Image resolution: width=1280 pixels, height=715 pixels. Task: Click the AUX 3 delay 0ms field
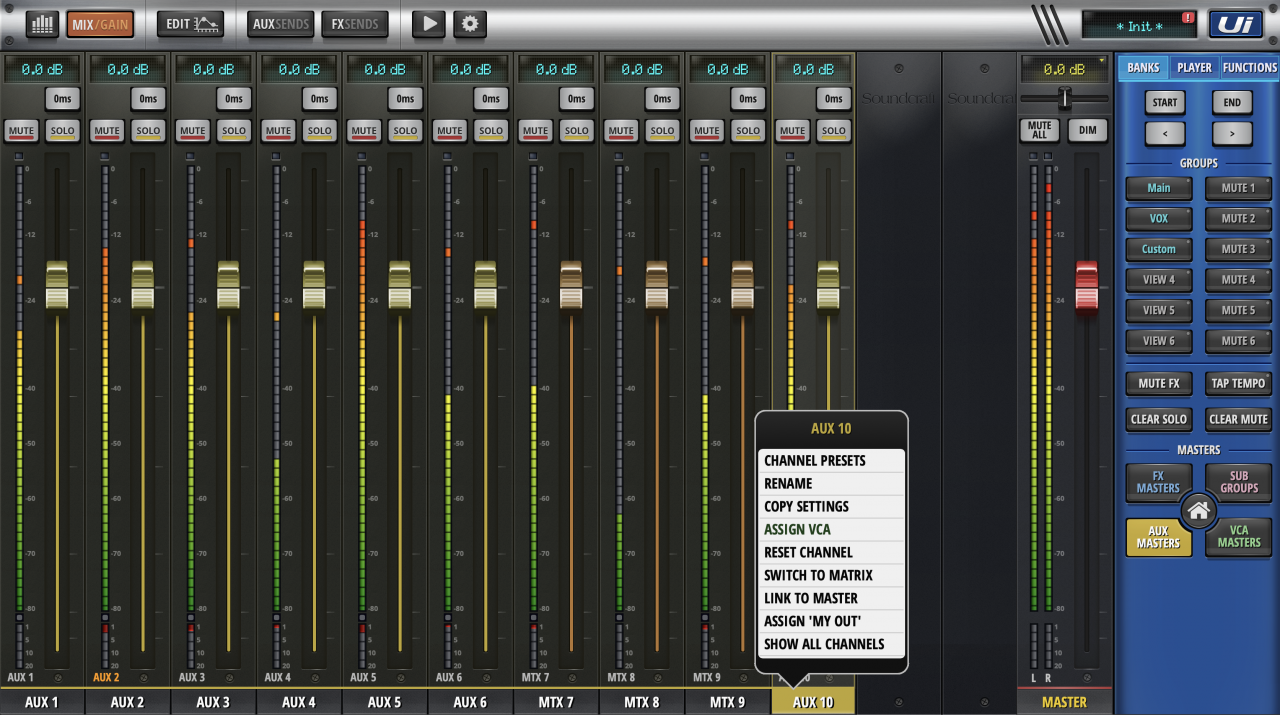coord(233,99)
